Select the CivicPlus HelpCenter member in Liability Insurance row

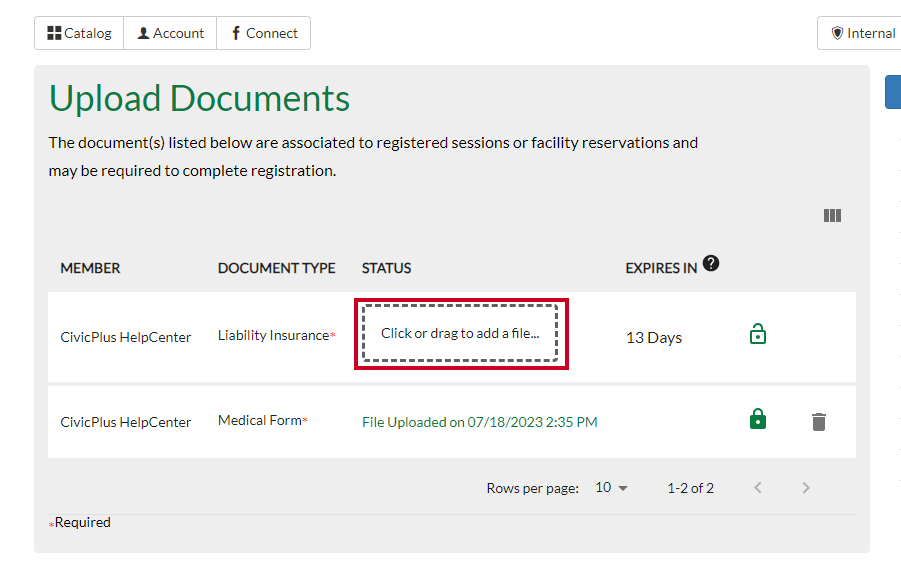[125, 337]
